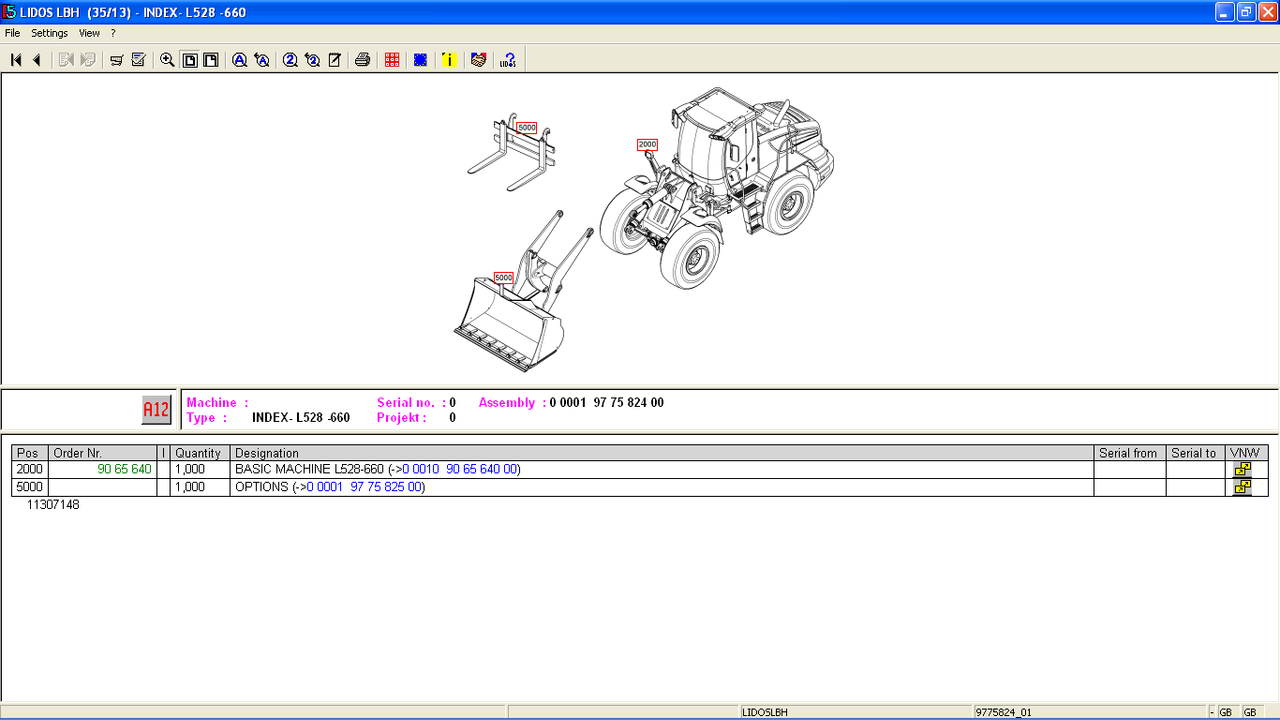
Task: Select Pos cell 2000 in the table
Action: [x=30, y=469]
